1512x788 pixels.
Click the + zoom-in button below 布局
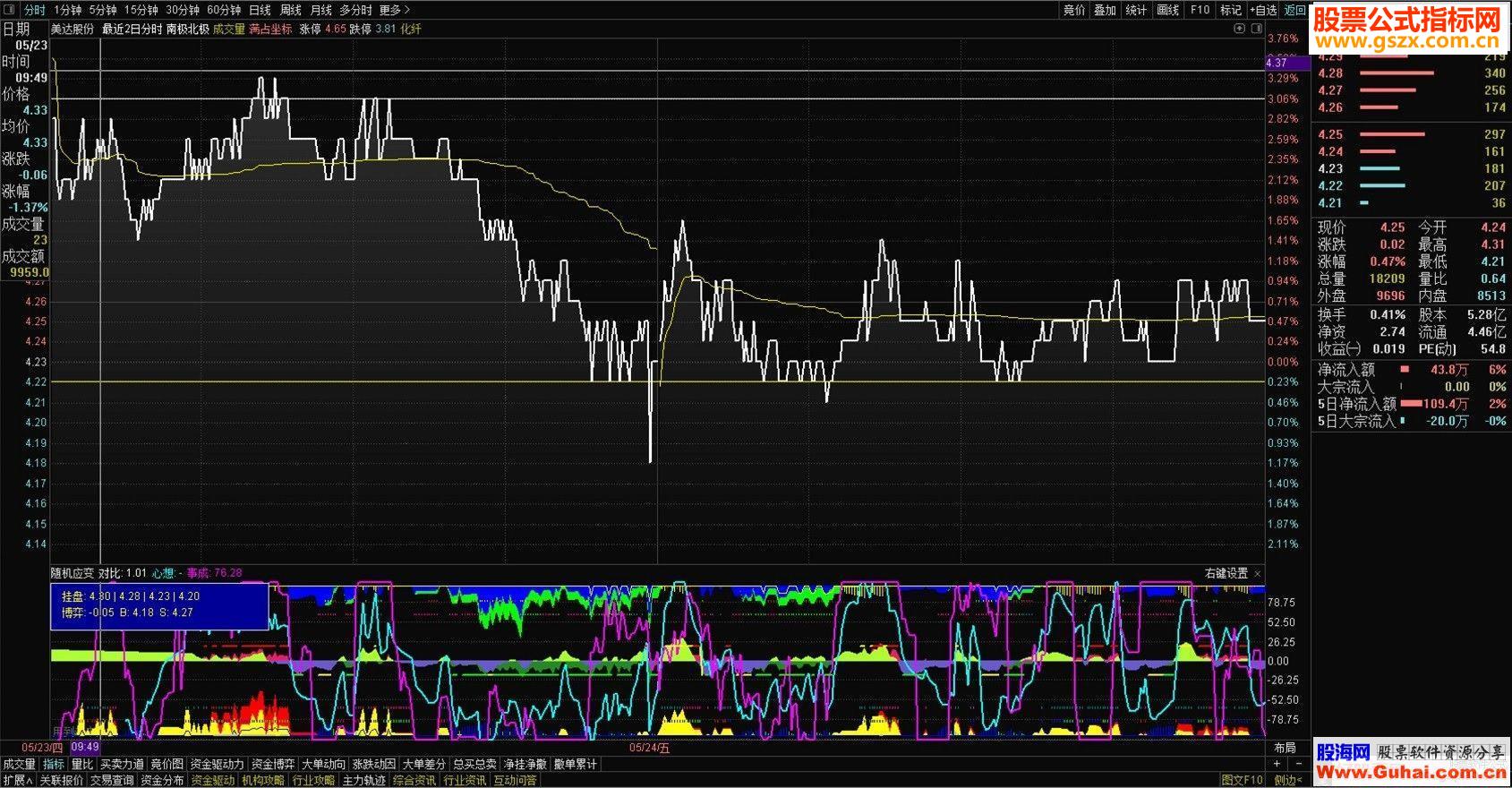click(1277, 764)
